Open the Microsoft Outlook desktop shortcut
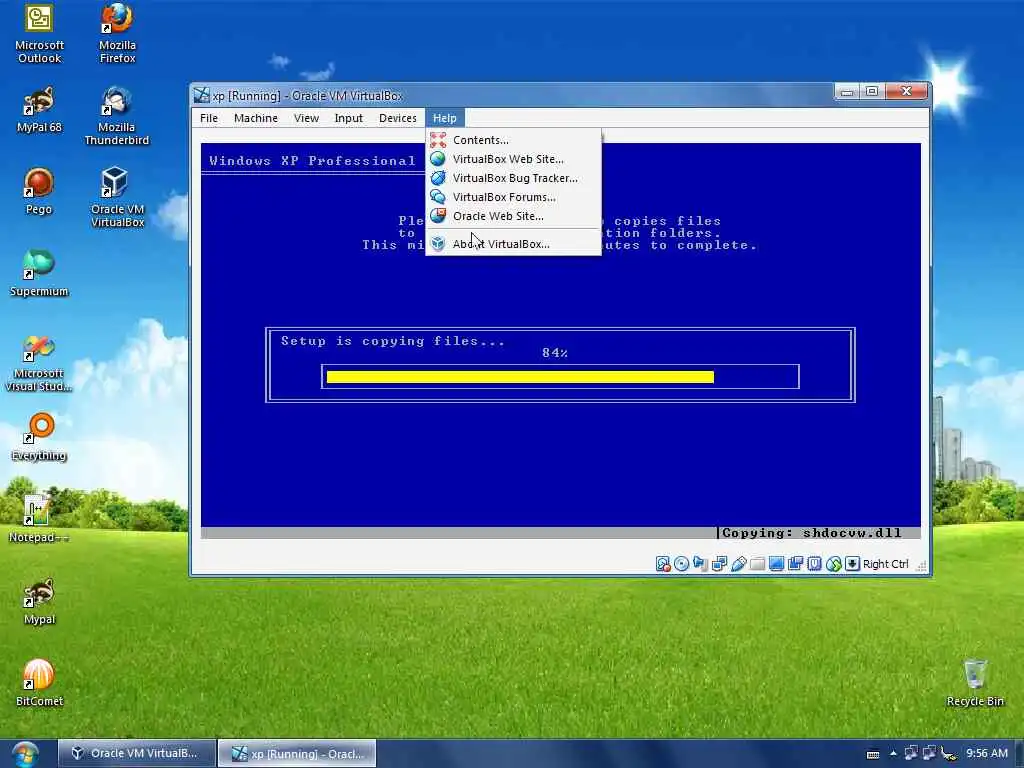The height and width of the screenshot is (768, 1024). coord(39,33)
